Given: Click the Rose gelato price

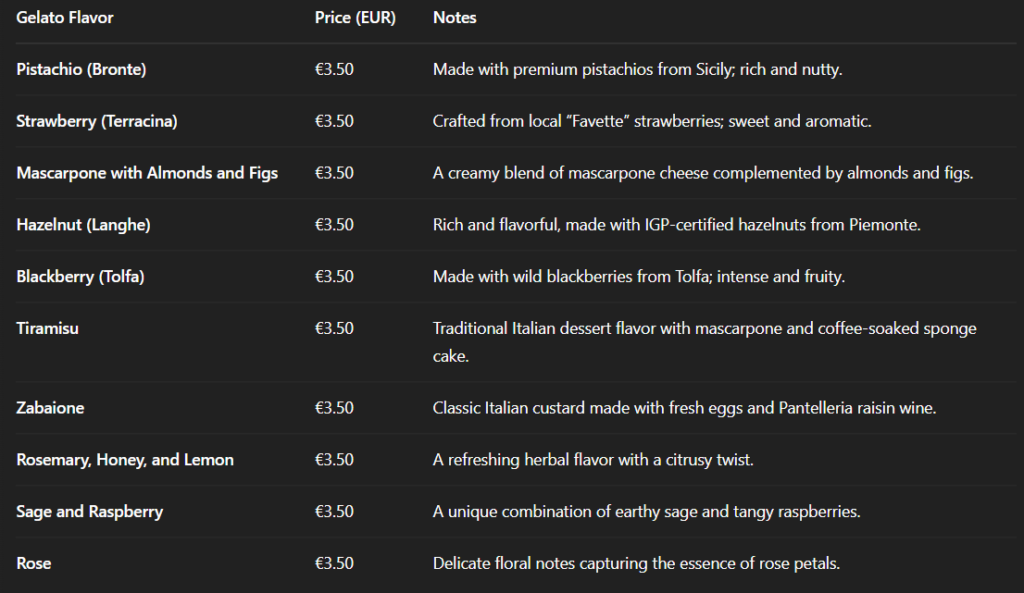Looking at the screenshot, I should point(334,564).
